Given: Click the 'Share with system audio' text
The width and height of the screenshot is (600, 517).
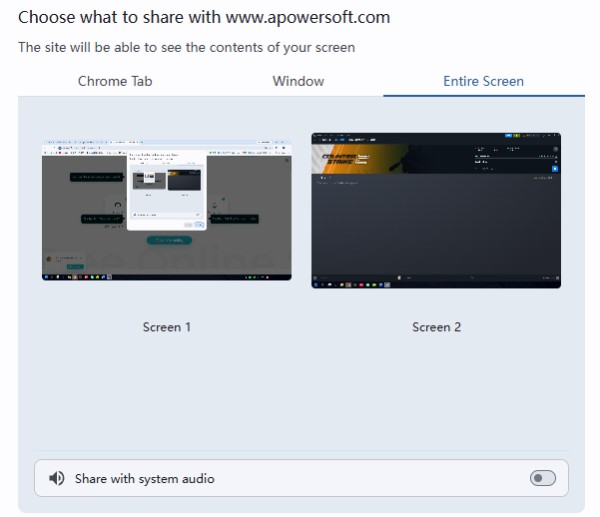Looking at the screenshot, I should (x=145, y=479).
